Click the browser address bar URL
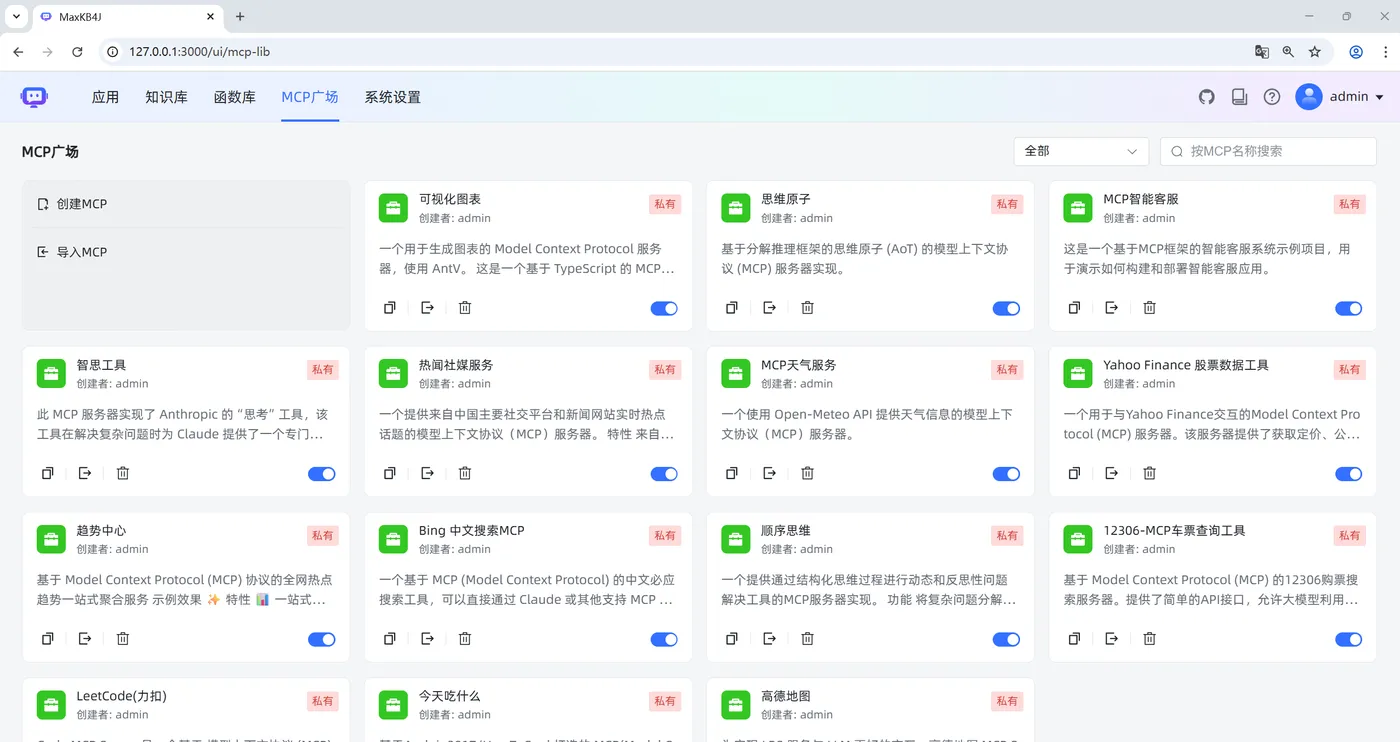The image size is (1400, 742). [199, 52]
